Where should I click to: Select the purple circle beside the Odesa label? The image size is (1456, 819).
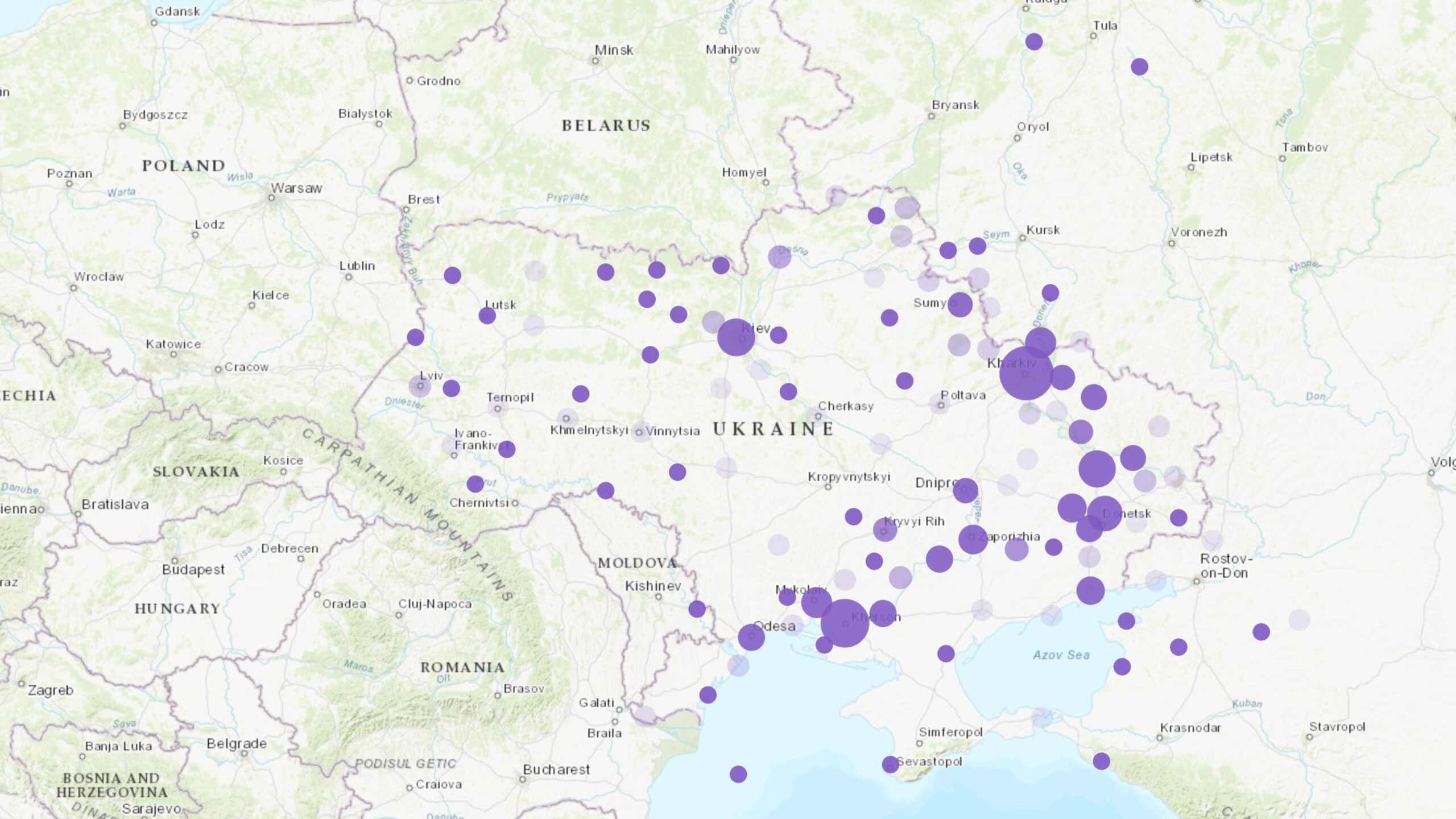pyautogui.click(x=751, y=637)
